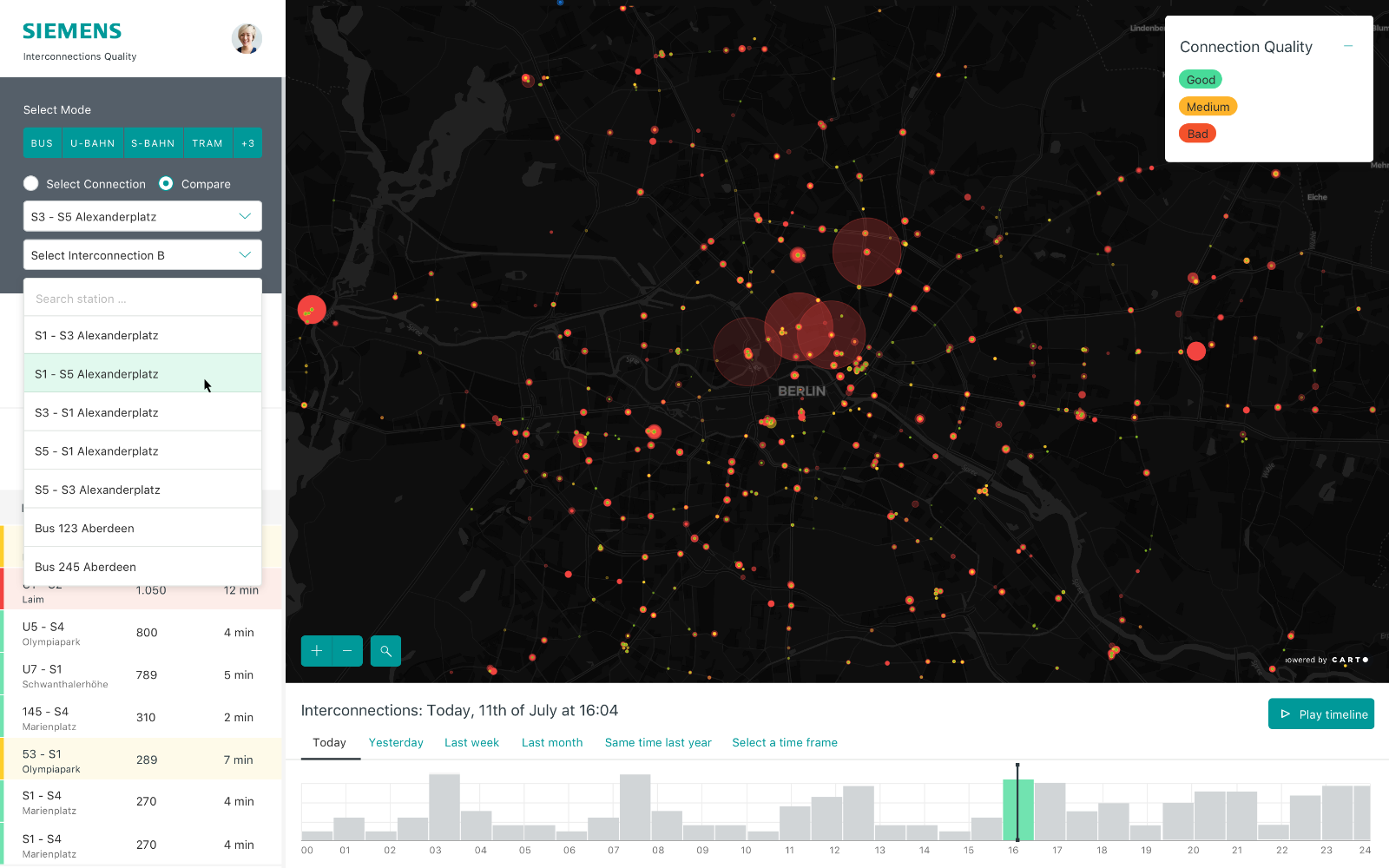
Task: Switch to the Last week tab
Action: click(471, 743)
